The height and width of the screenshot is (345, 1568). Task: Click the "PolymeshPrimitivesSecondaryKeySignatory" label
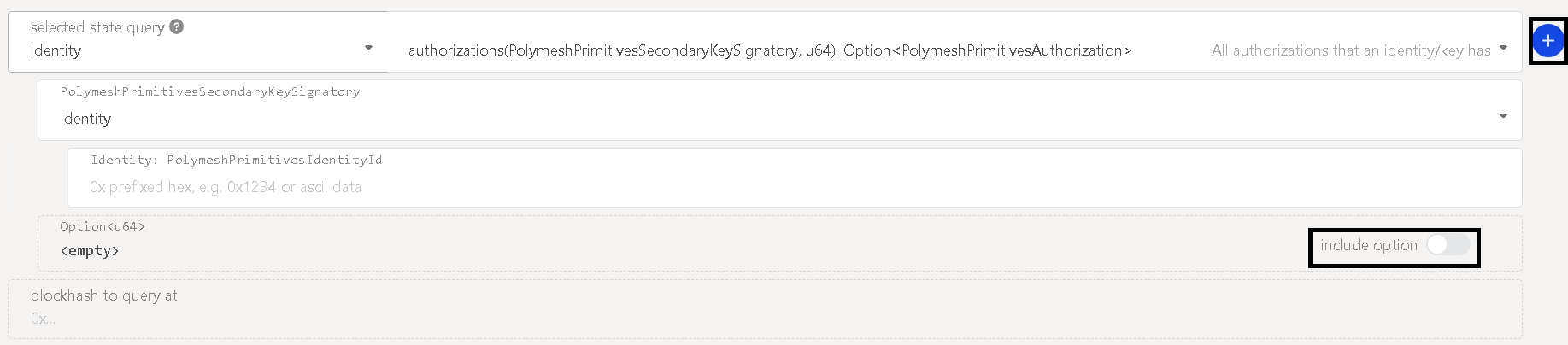coord(210,91)
